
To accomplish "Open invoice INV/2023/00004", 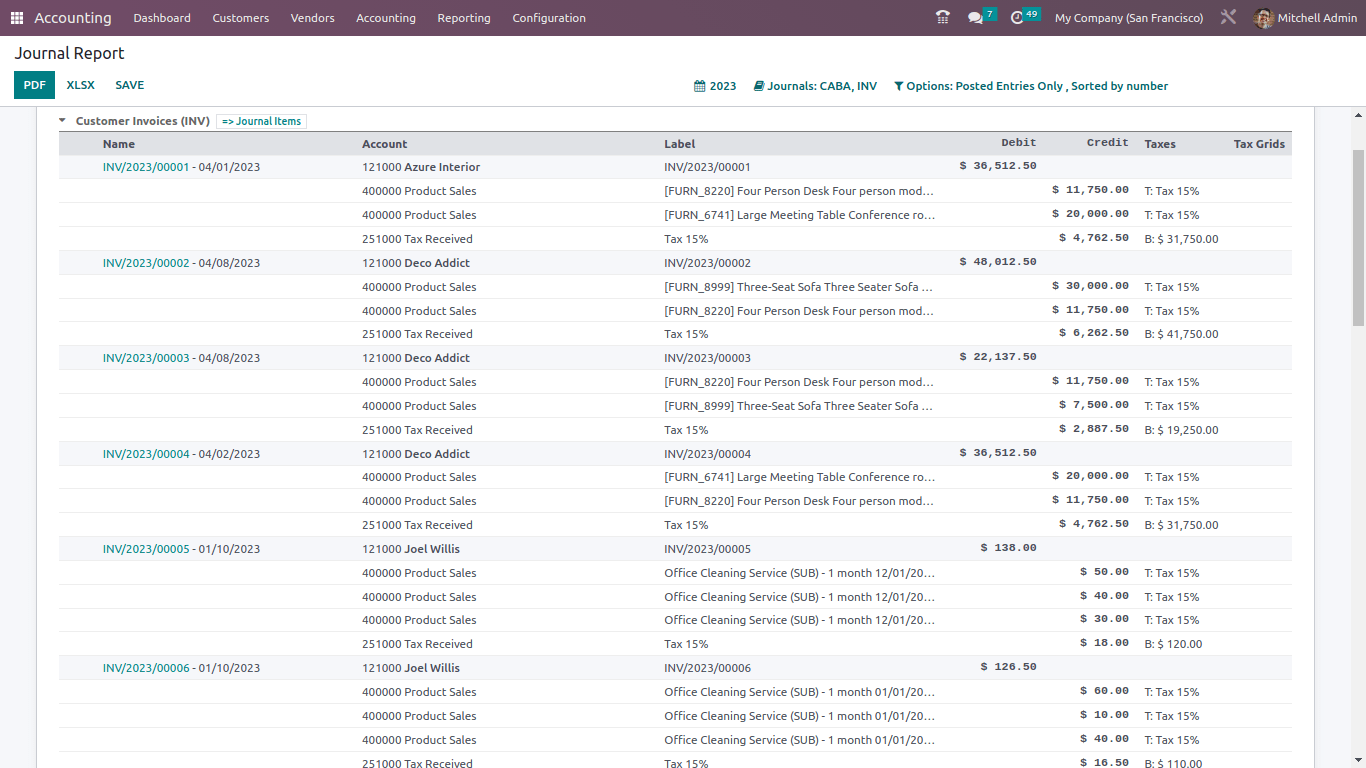I will pyautogui.click(x=146, y=454).
